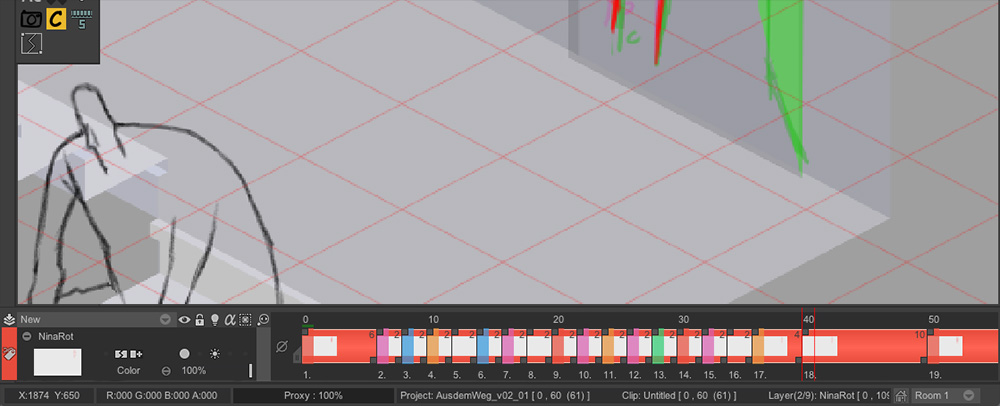Open the Color blending mode menu
This screenshot has width=1000, height=406.
(128, 370)
